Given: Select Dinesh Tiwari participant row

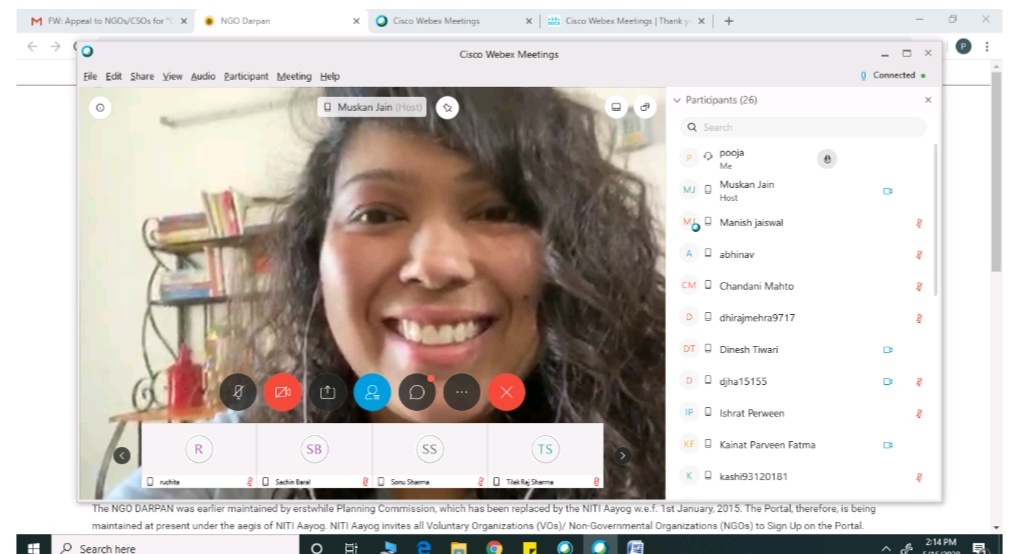Looking at the screenshot, I should click(x=803, y=350).
